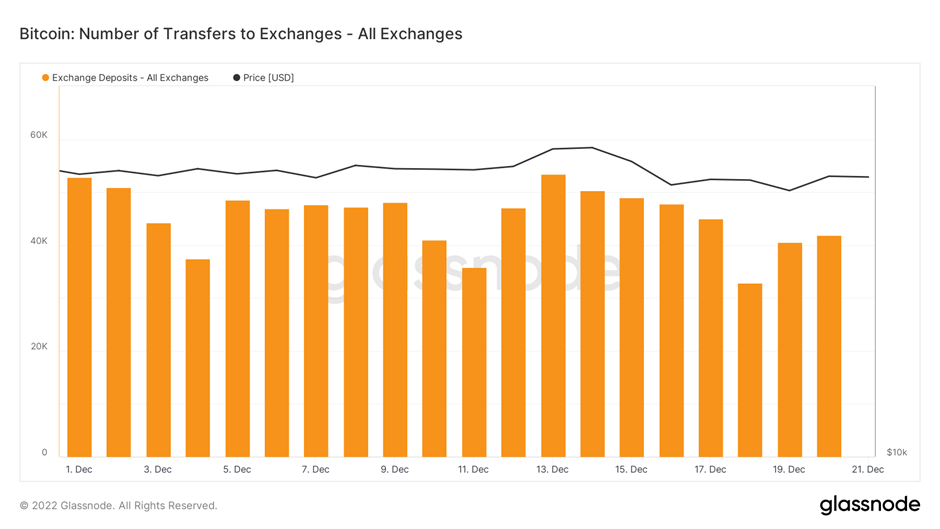Click the 5. Dec x-axis label

pyautogui.click(x=237, y=469)
